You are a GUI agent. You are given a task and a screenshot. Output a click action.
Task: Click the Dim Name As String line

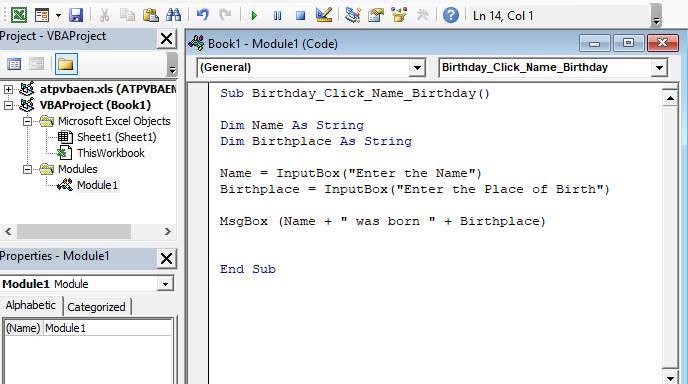click(292, 126)
